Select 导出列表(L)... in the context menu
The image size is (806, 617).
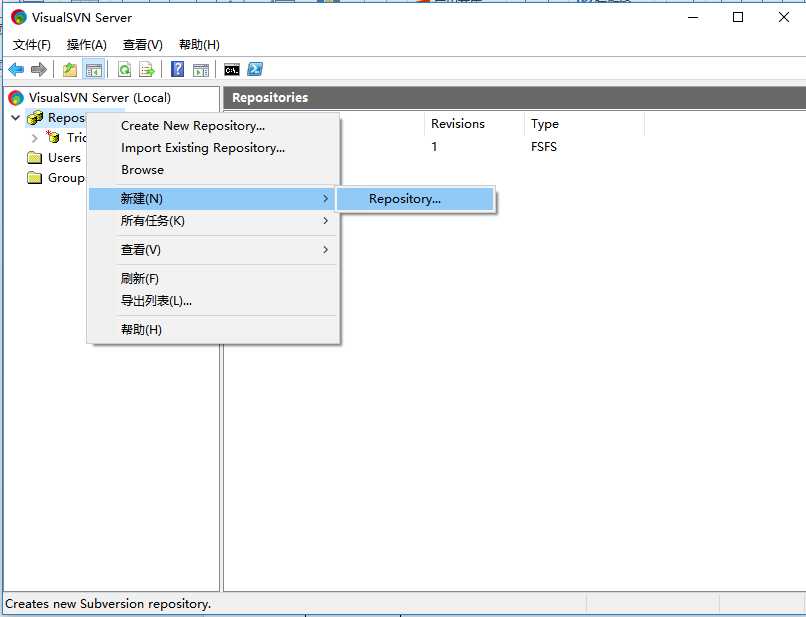pyautogui.click(x=213, y=301)
